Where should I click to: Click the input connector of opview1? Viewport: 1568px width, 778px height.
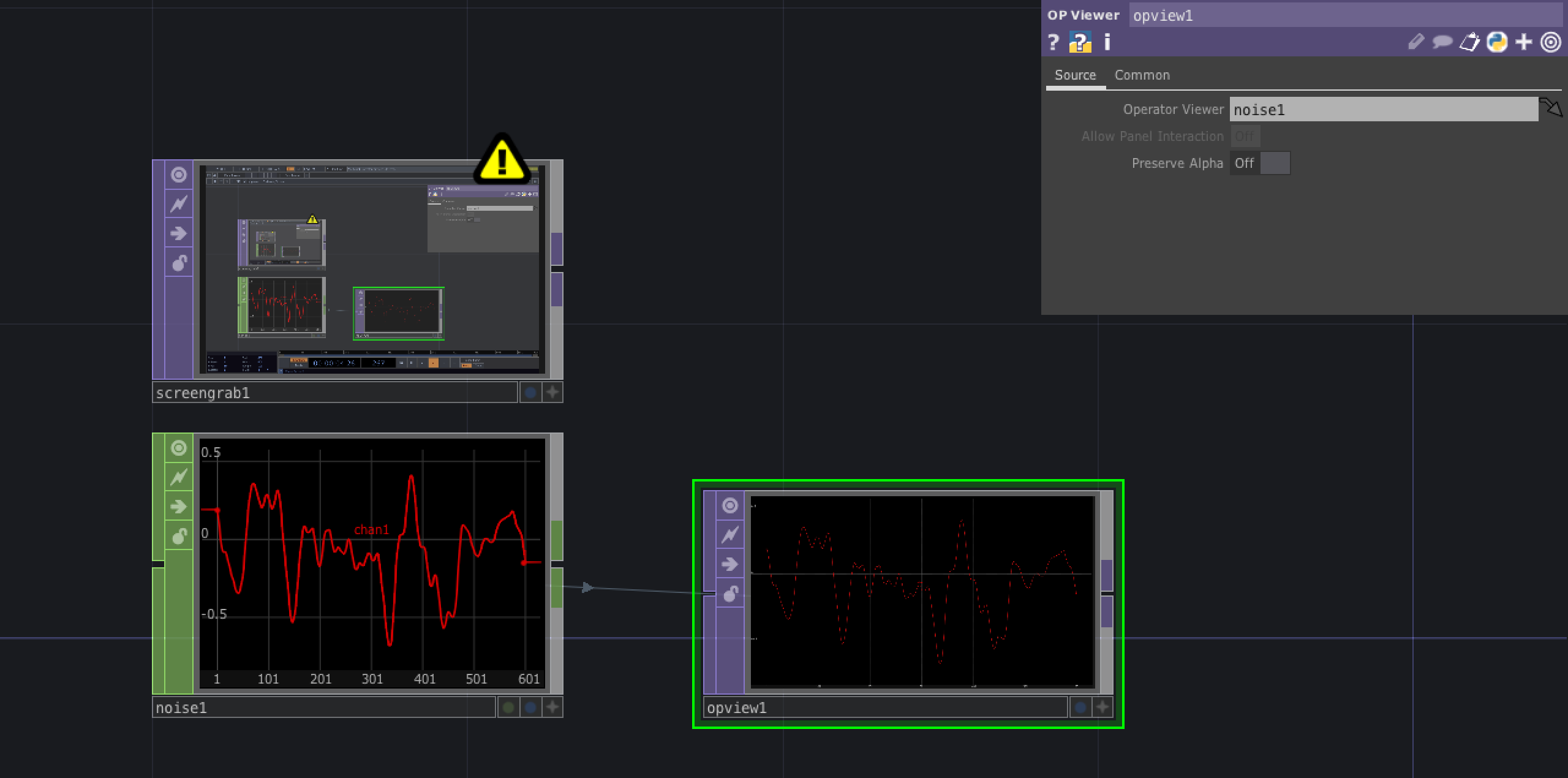tap(709, 593)
